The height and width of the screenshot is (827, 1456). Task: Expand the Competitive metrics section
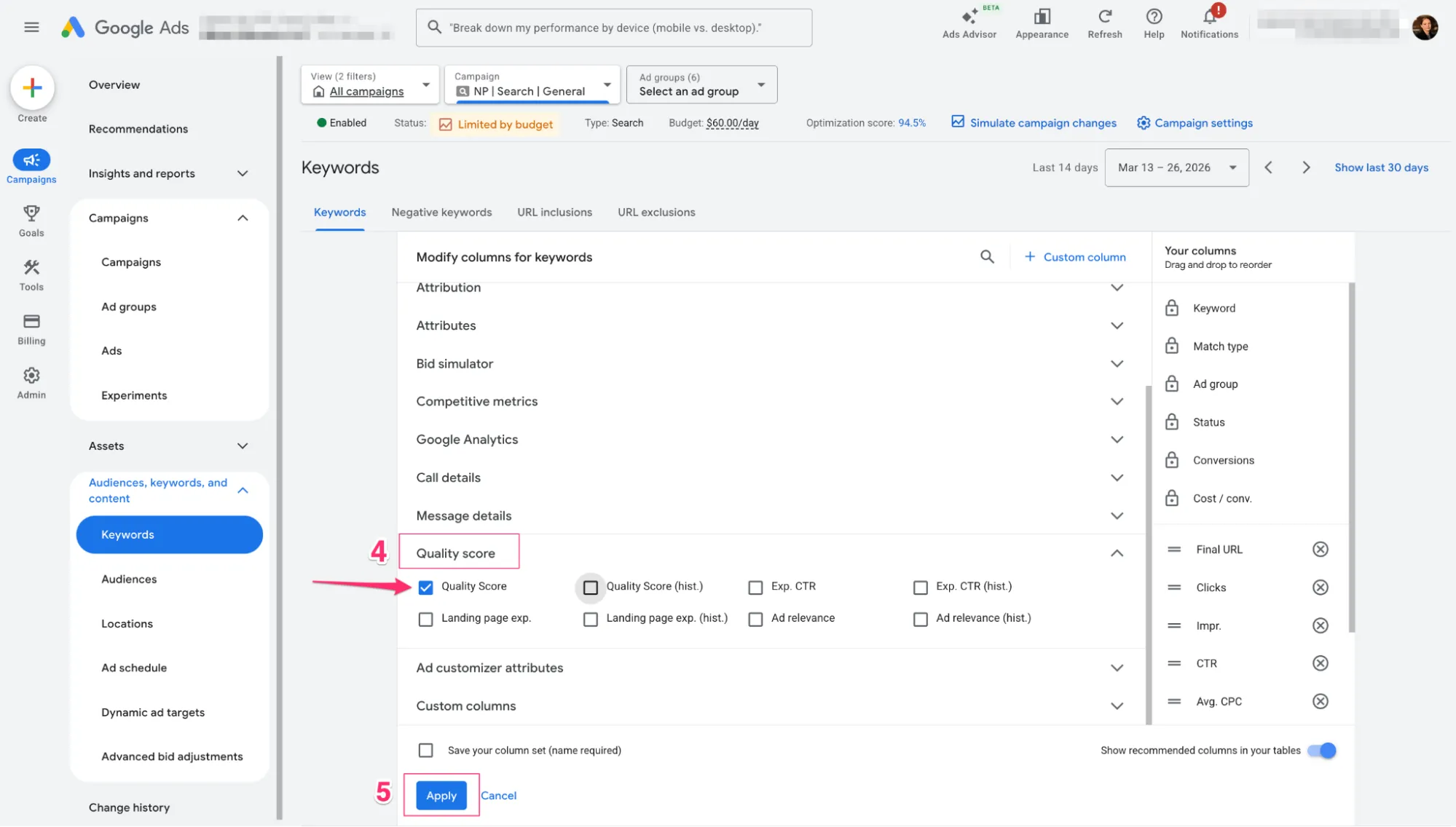point(1117,402)
